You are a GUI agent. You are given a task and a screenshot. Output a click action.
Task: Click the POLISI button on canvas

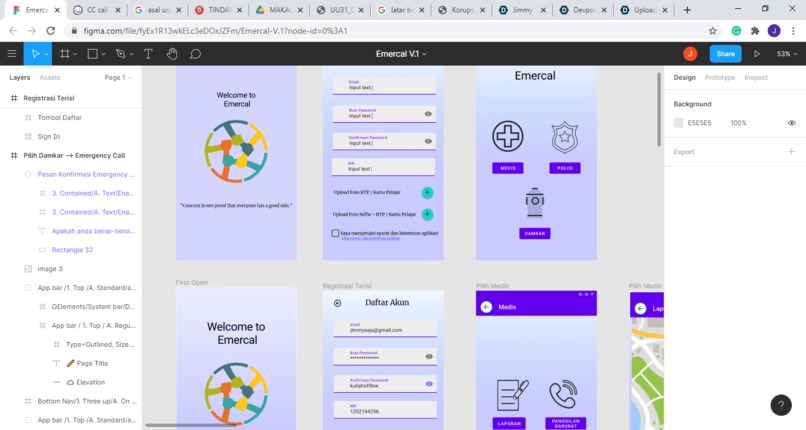tap(565, 168)
